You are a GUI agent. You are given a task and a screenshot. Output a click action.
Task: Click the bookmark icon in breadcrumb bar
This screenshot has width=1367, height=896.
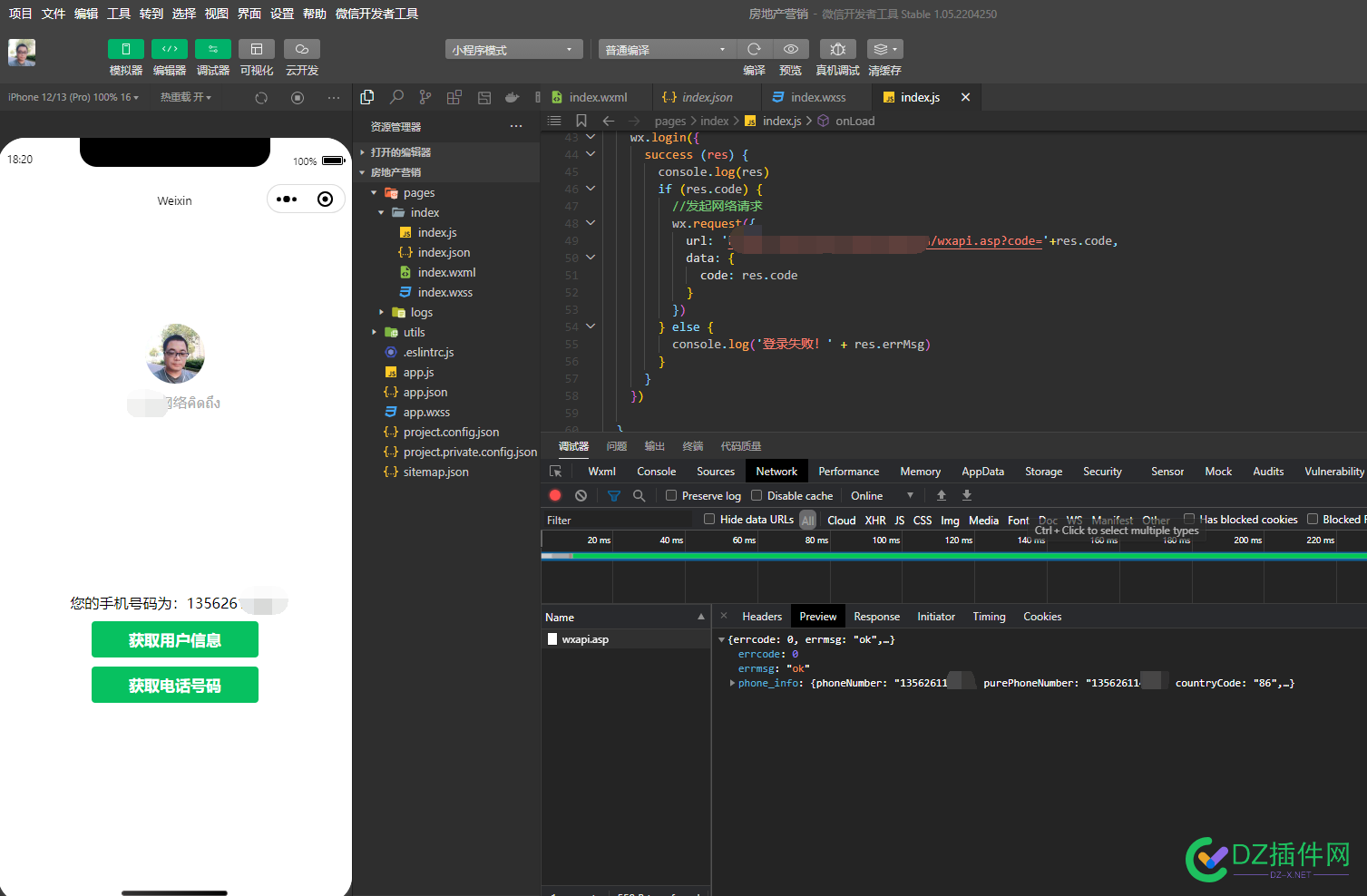(581, 121)
